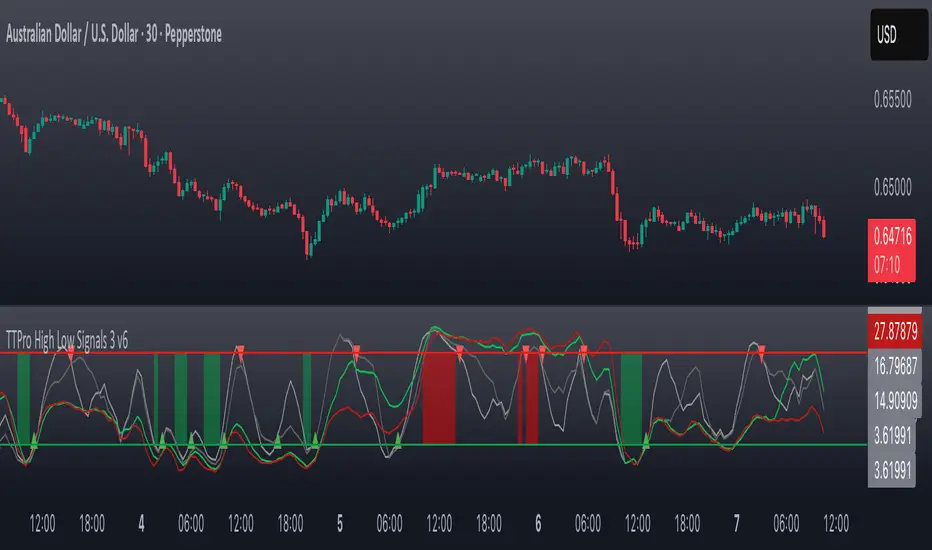The height and width of the screenshot is (550, 932).
Task: Select day 6 on the time axis
Action: tap(538, 521)
